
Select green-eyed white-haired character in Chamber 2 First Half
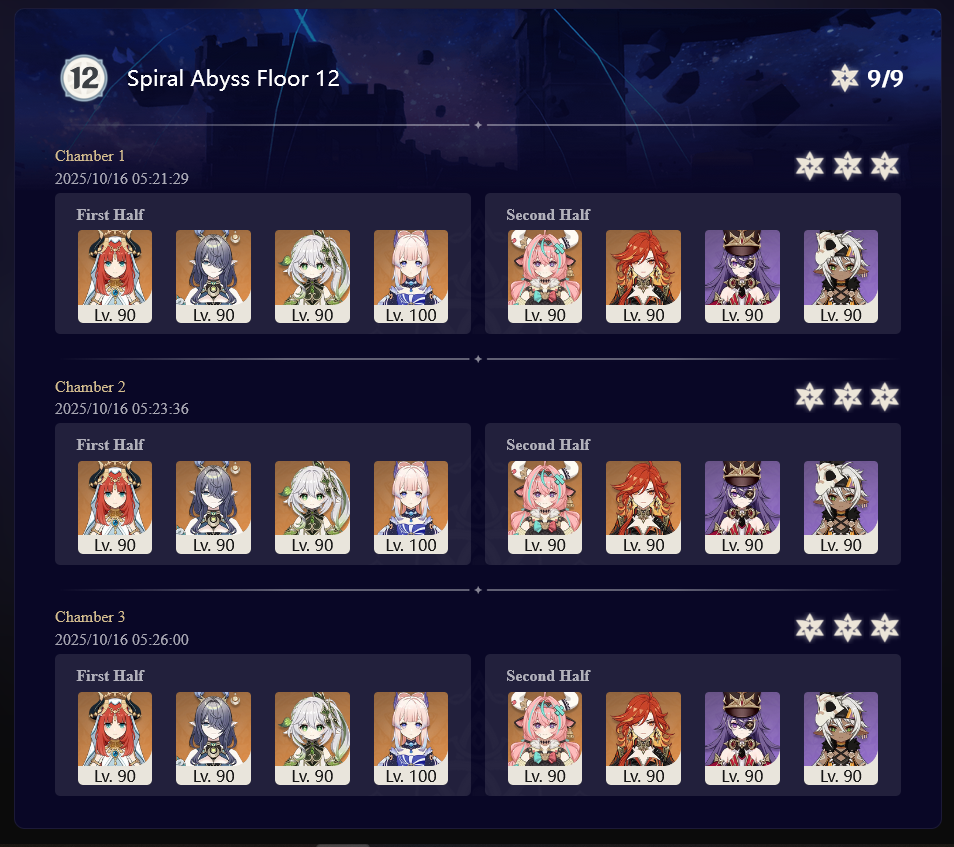[x=312, y=507]
